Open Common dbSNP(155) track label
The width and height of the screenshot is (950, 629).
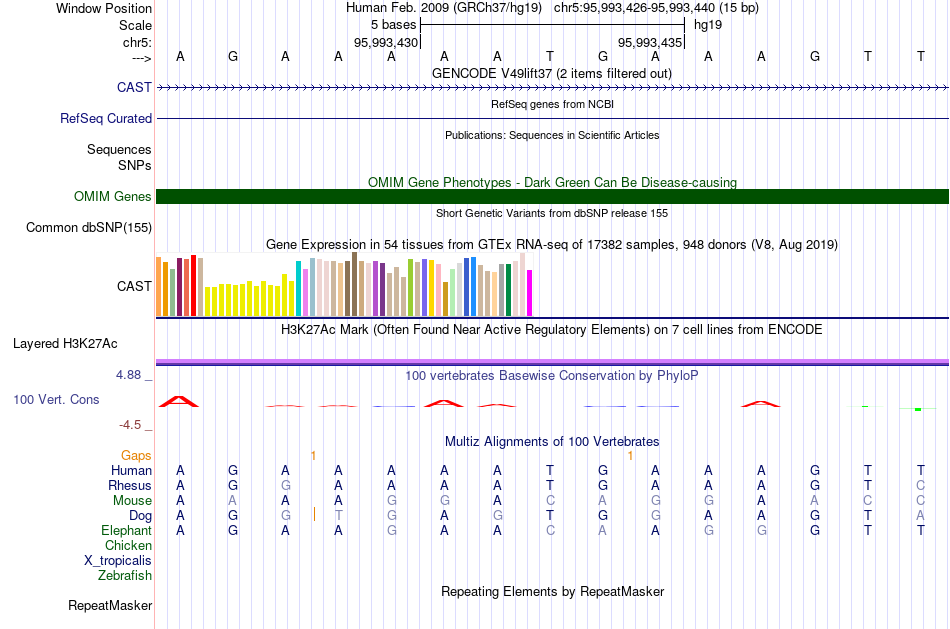[88, 227]
